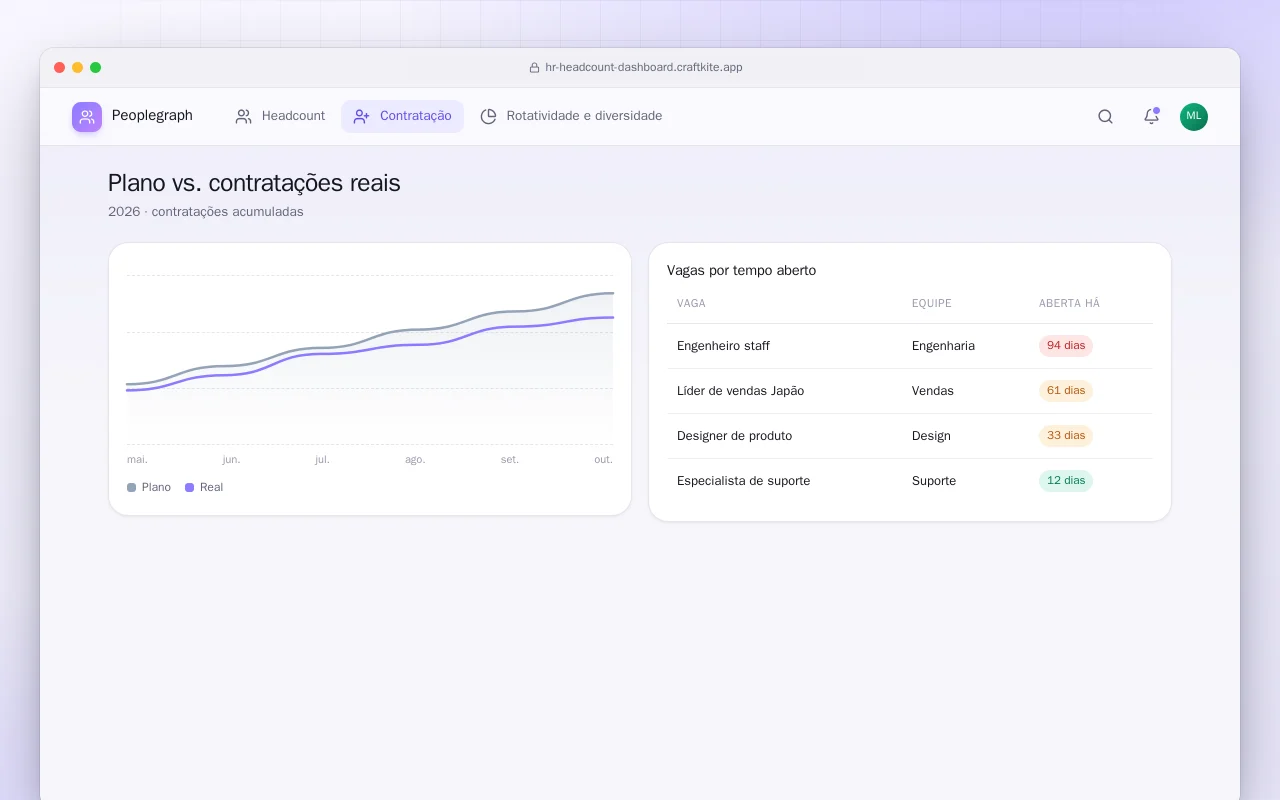Toggle the Real legend series
The height and width of the screenshot is (800, 1280).
(204, 487)
